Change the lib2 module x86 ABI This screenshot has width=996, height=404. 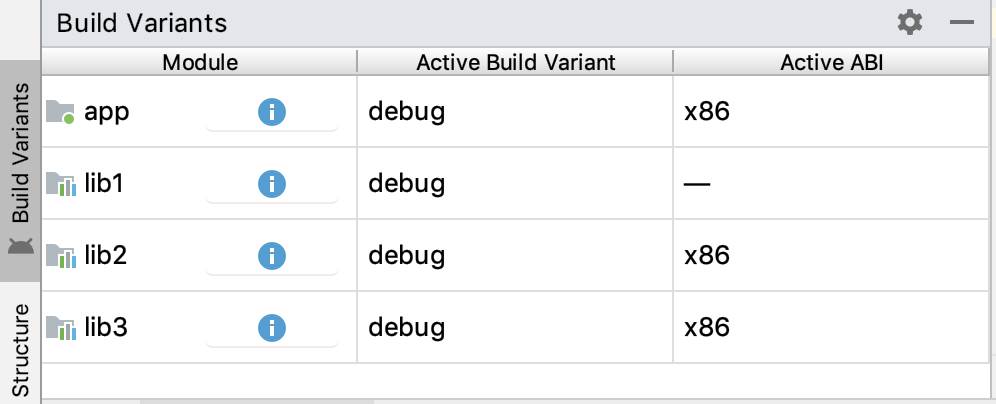click(x=834, y=256)
